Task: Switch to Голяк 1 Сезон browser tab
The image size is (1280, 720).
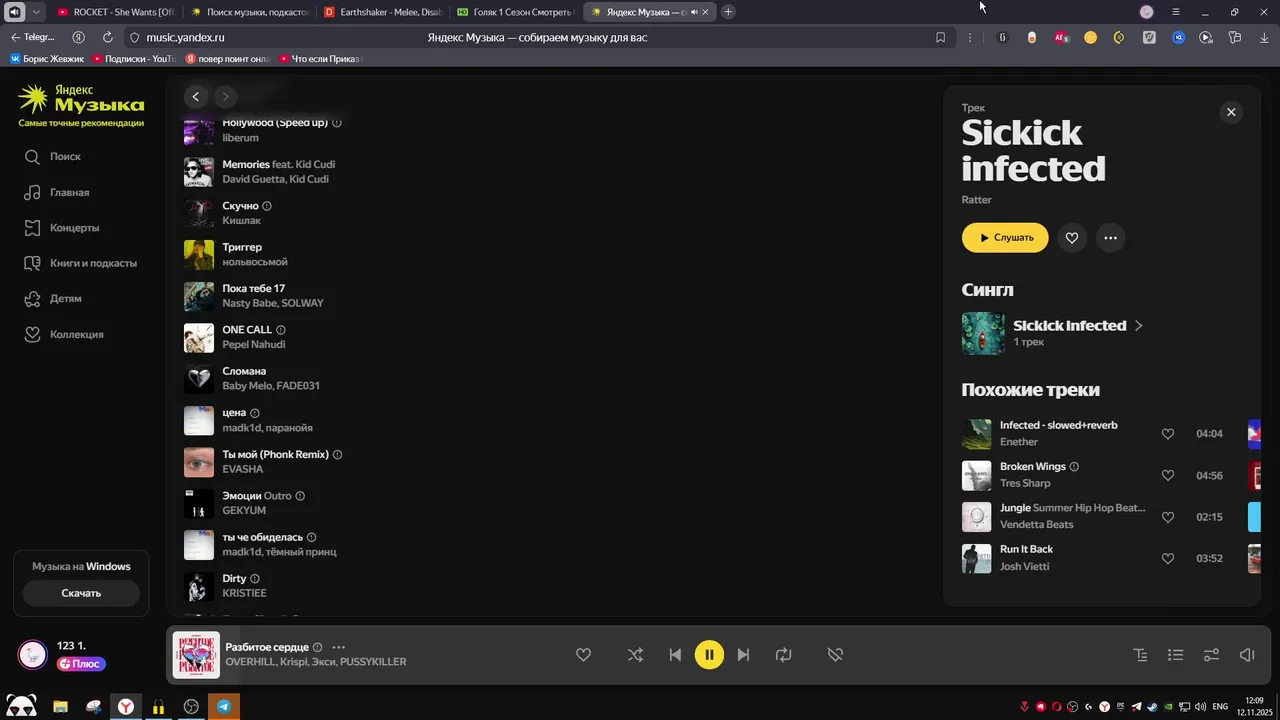Action: [x=514, y=12]
